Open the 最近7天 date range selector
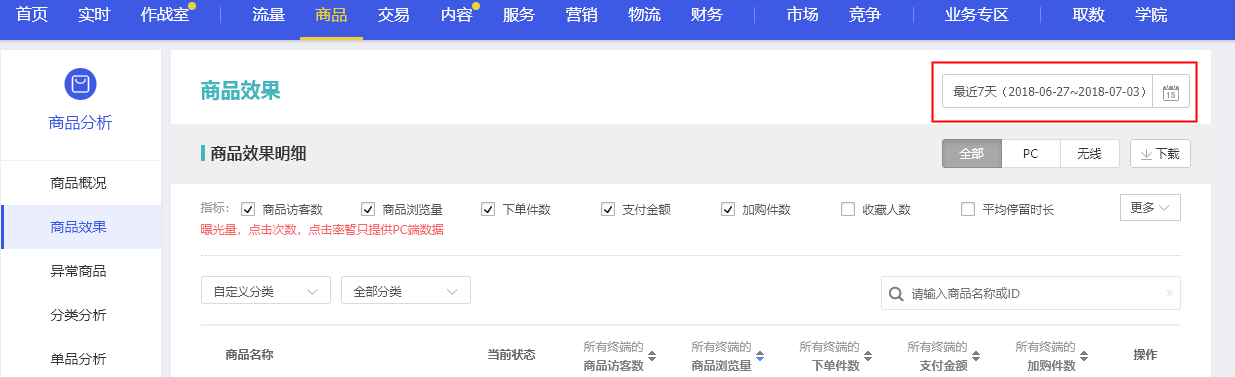The height and width of the screenshot is (377, 1235). 1048,92
